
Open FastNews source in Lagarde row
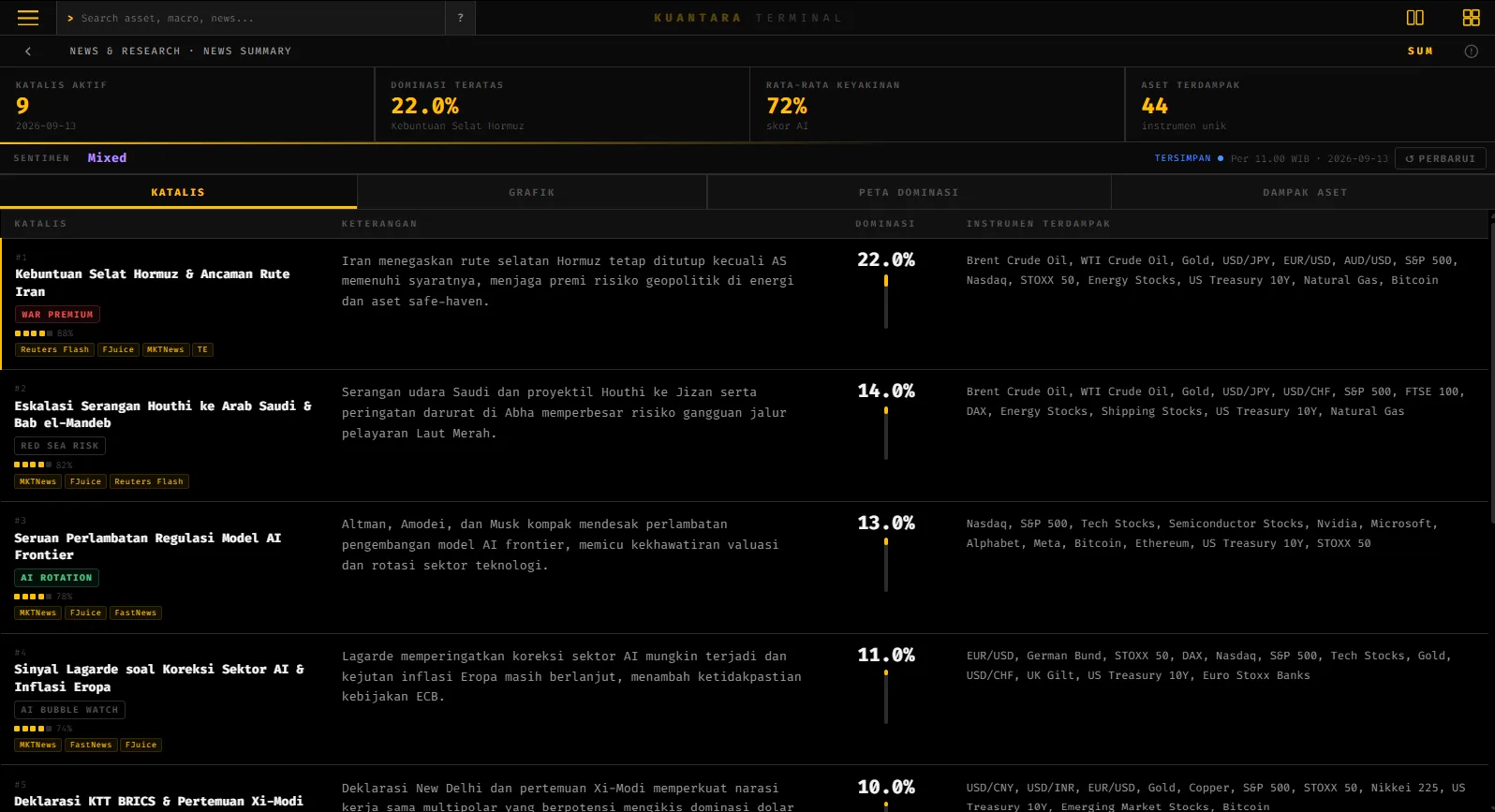(91, 746)
